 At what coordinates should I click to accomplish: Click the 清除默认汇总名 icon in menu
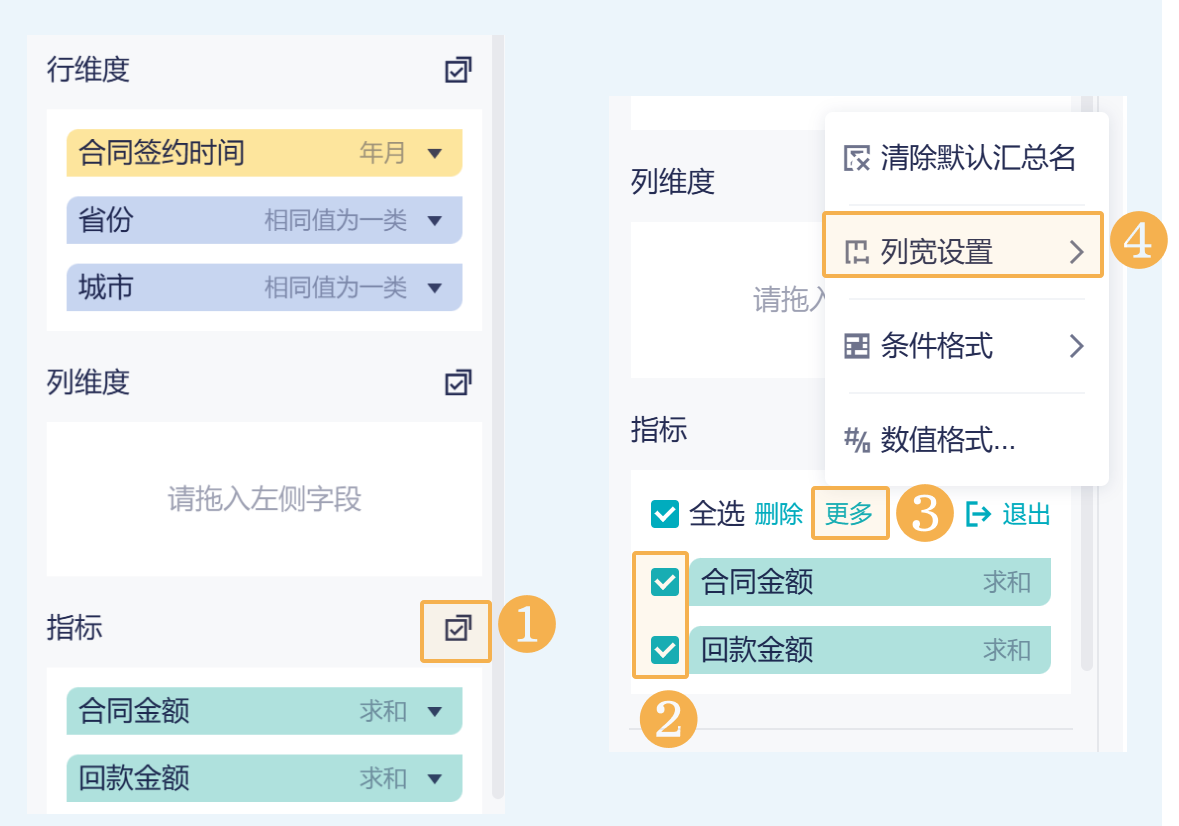point(858,158)
